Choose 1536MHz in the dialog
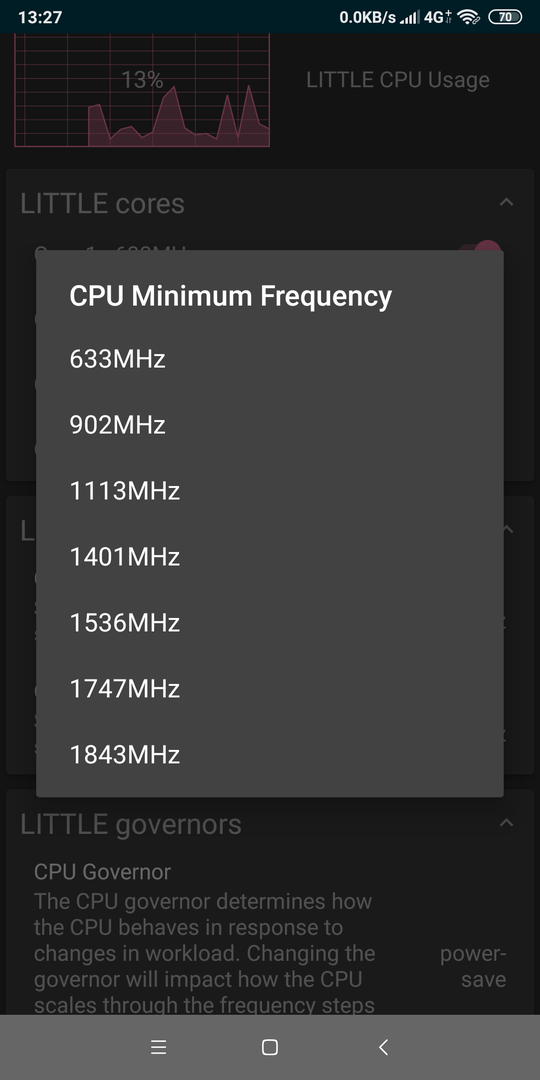The height and width of the screenshot is (1080, 540). pyautogui.click(x=269, y=623)
